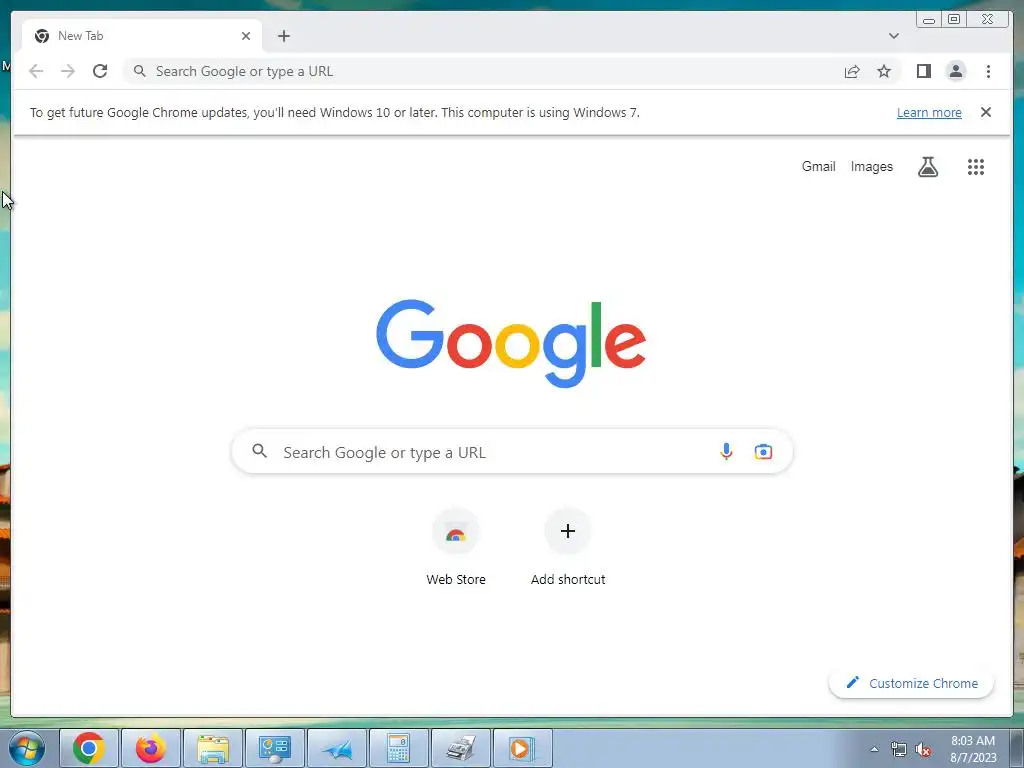Open the Images link
Screen dimensions: 1024x768
pos(871,167)
